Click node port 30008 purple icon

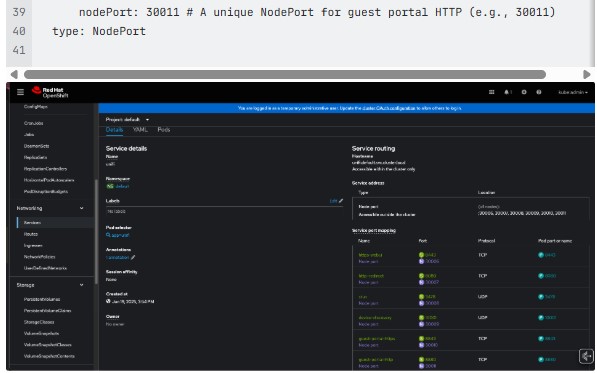tap(421, 303)
